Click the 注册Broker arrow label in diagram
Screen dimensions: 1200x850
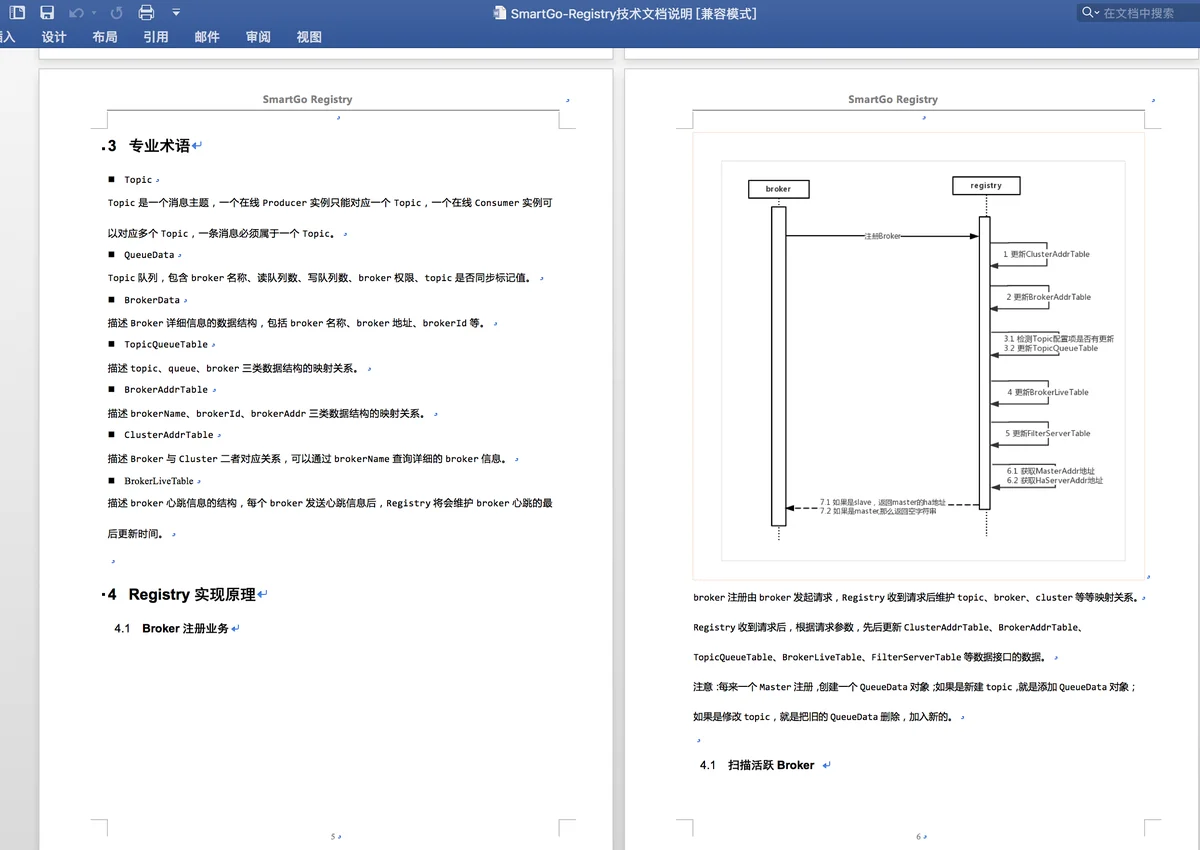[883, 236]
